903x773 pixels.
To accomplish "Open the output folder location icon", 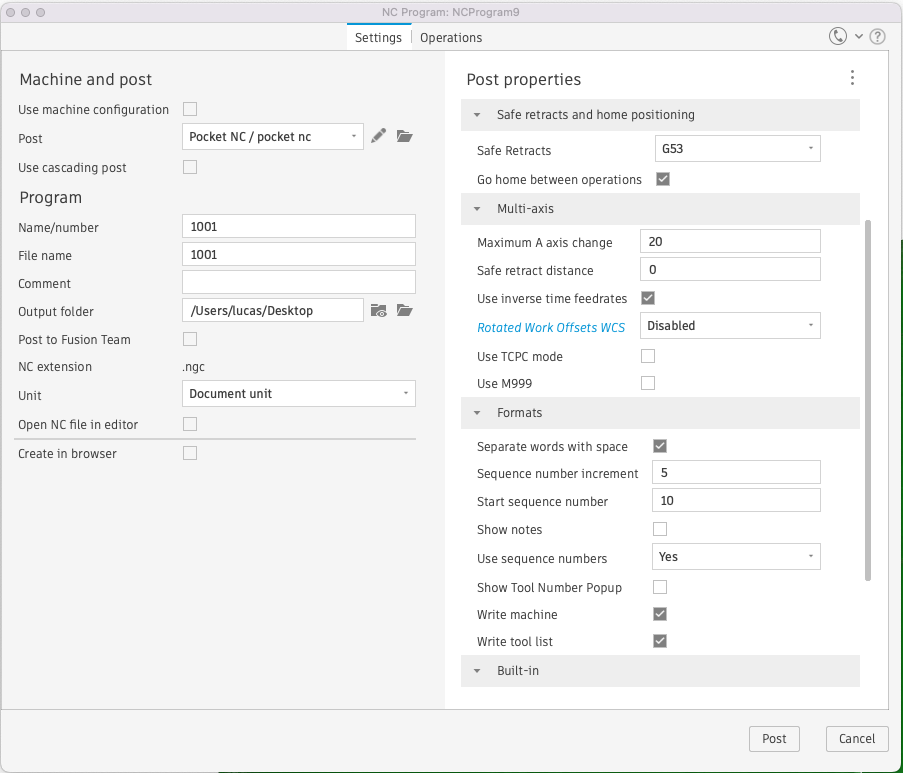I will click(404, 310).
